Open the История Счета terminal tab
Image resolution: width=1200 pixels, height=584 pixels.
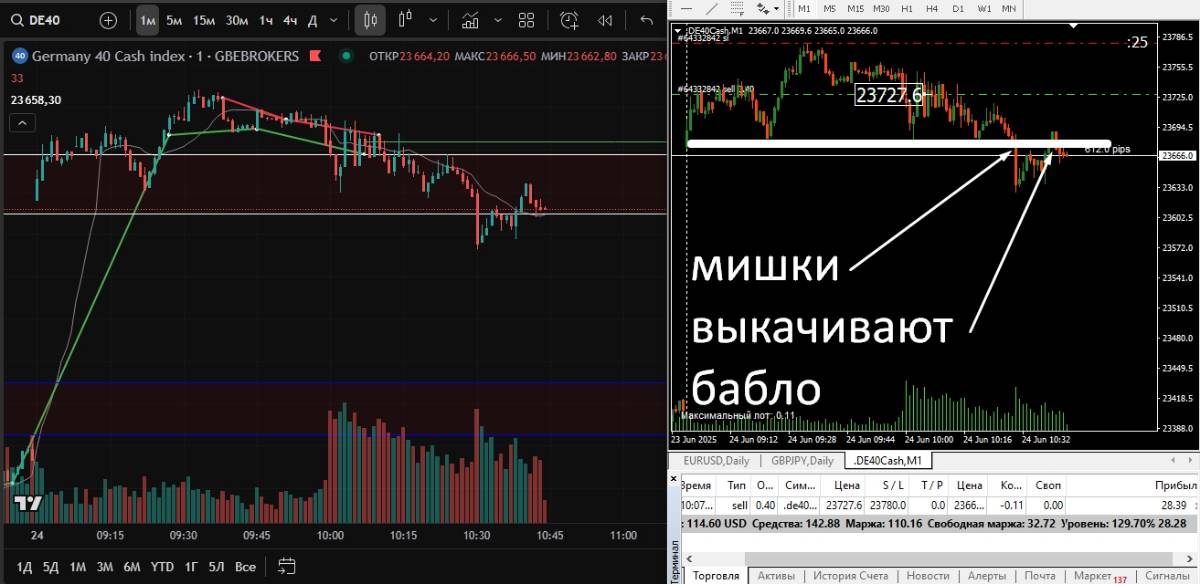click(851, 576)
